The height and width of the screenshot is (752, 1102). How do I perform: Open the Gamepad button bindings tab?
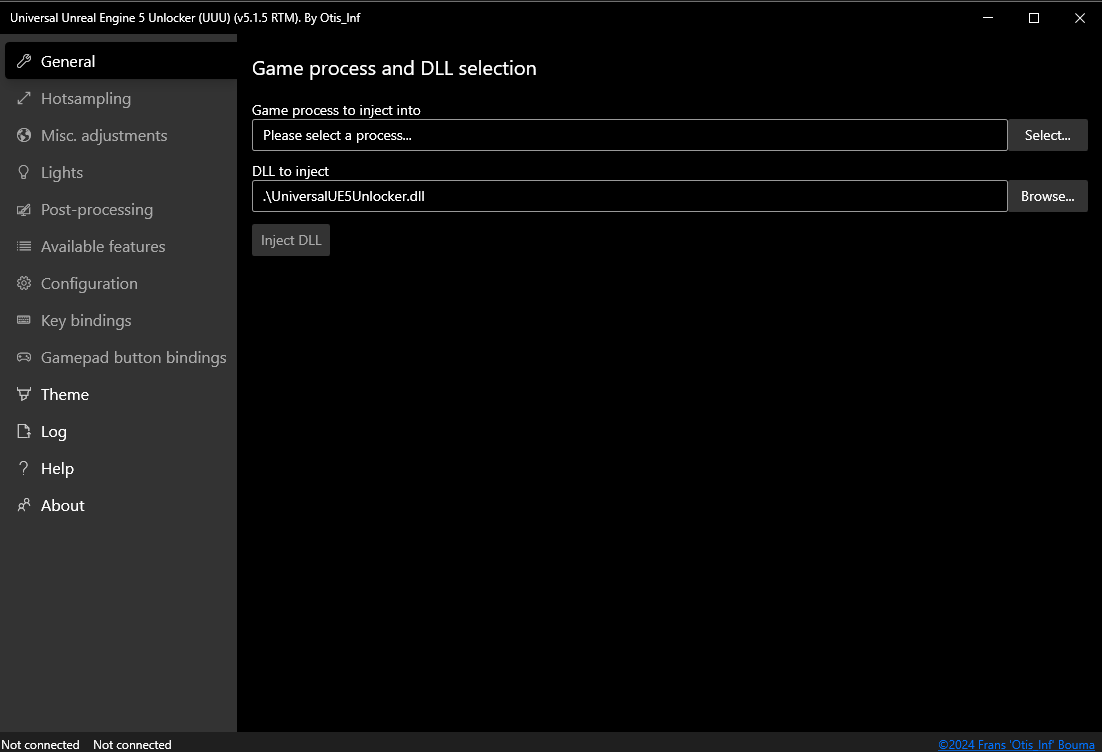(121, 357)
